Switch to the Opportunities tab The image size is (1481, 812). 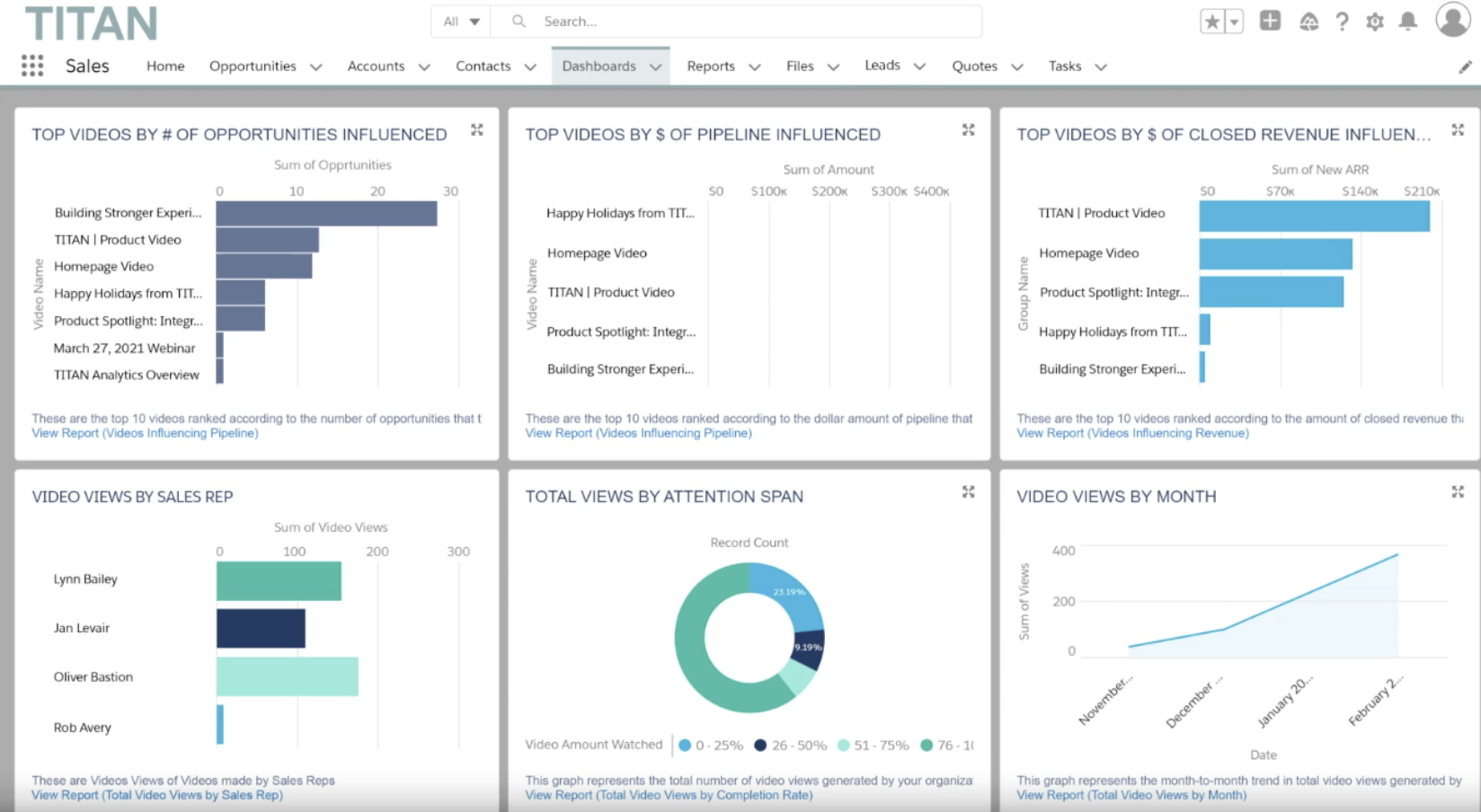[x=253, y=66]
